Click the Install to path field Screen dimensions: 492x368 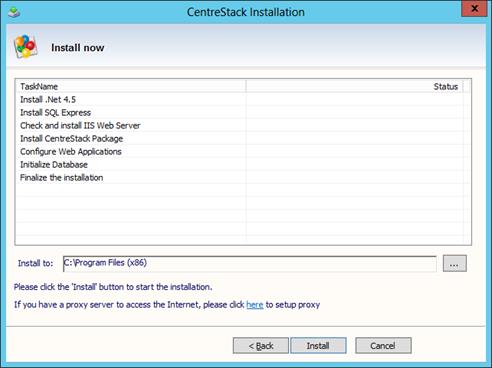[x=250, y=263]
